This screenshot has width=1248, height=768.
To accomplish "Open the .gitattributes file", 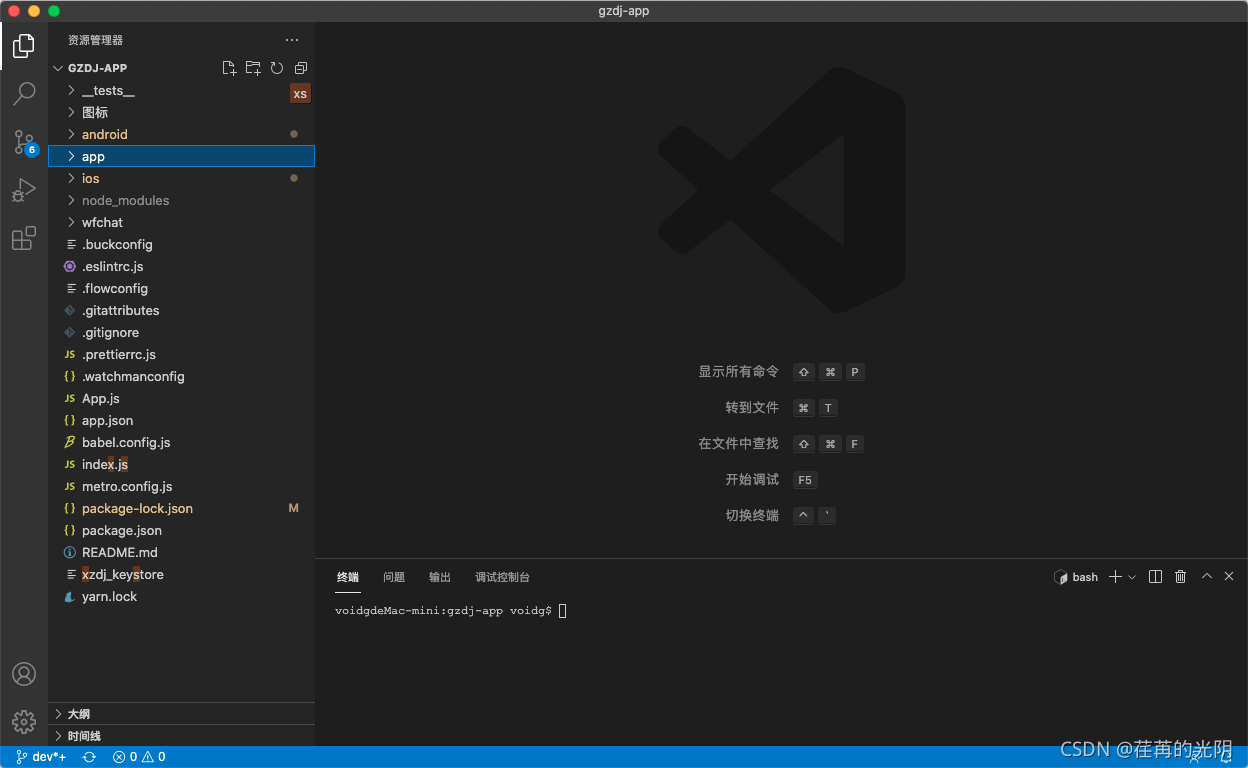I will [x=182, y=310].
